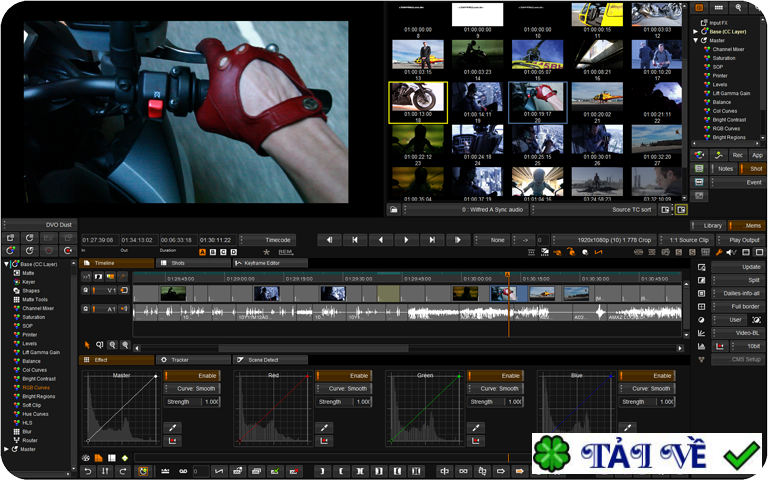This screenshot has width=768, height=480.
Task: Click the undo arrow in the bottom toolbar
Action: click(x=87, y=470)
